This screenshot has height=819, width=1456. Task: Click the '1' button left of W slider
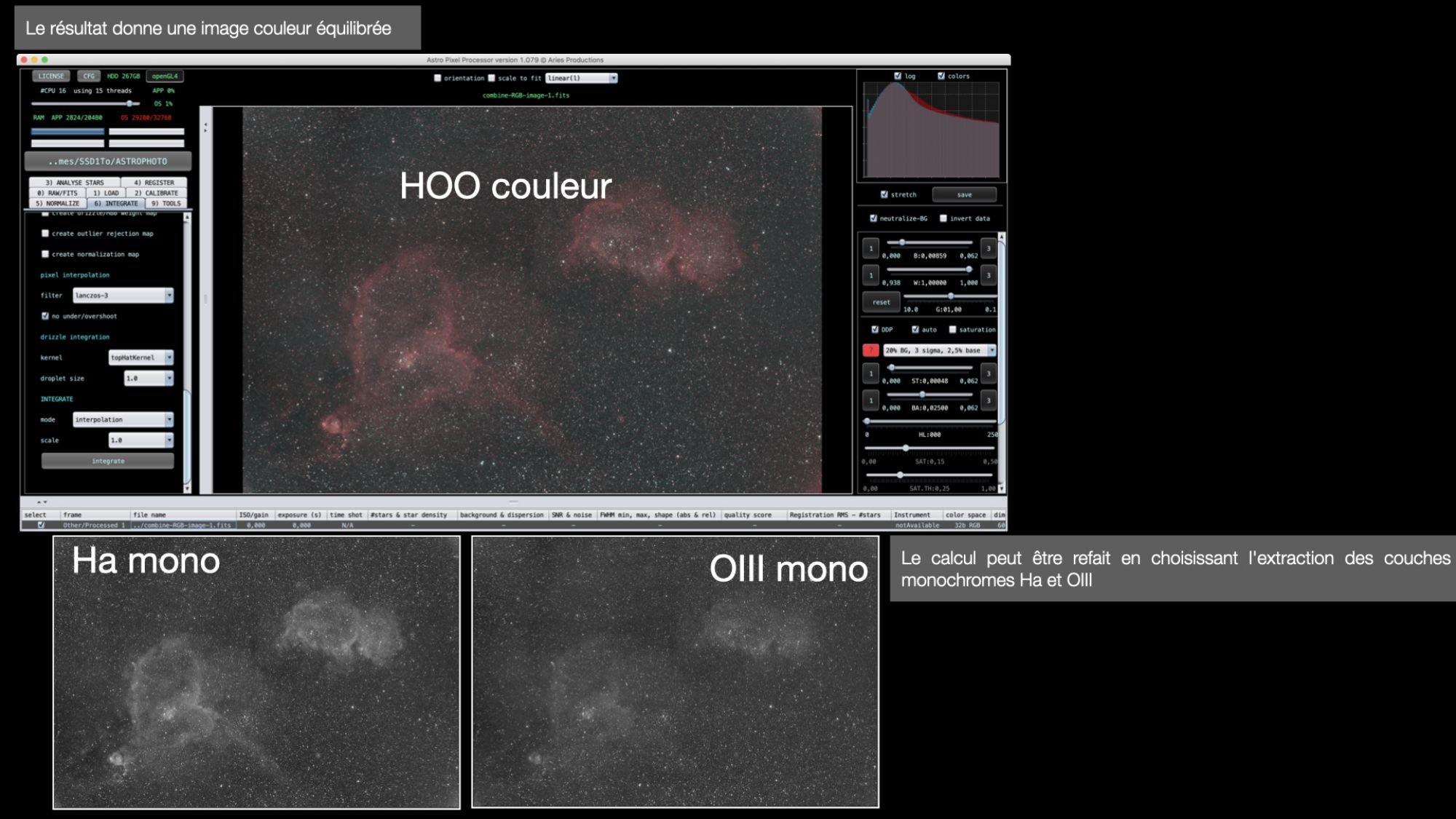pyautogui.click(x=871, y=275)
